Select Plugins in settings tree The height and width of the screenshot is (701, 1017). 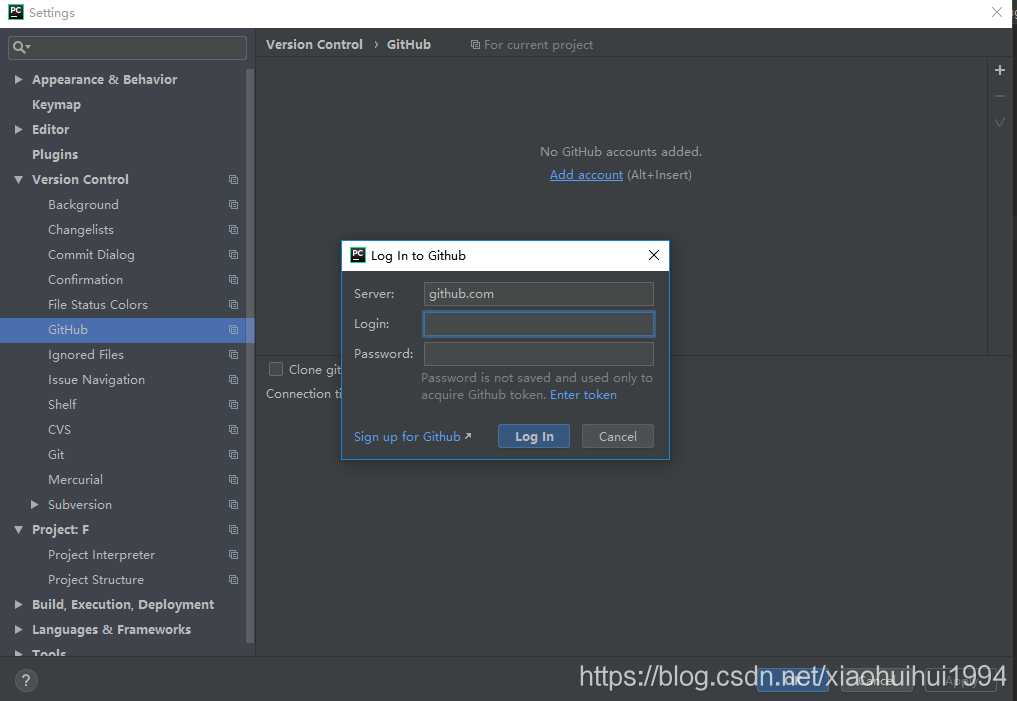pyautogui.click(x=55, y=154)
